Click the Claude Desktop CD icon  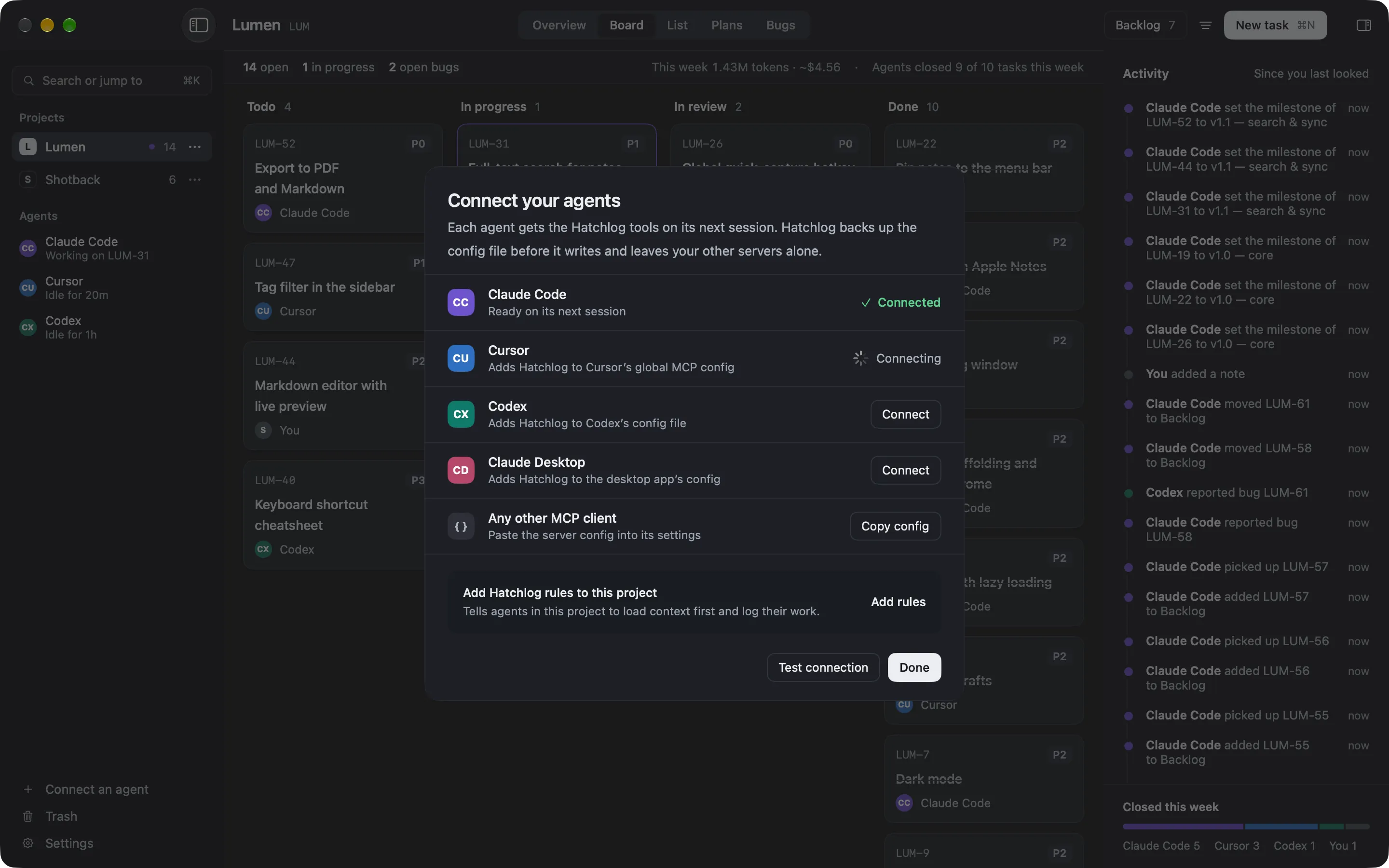(461, 470)
